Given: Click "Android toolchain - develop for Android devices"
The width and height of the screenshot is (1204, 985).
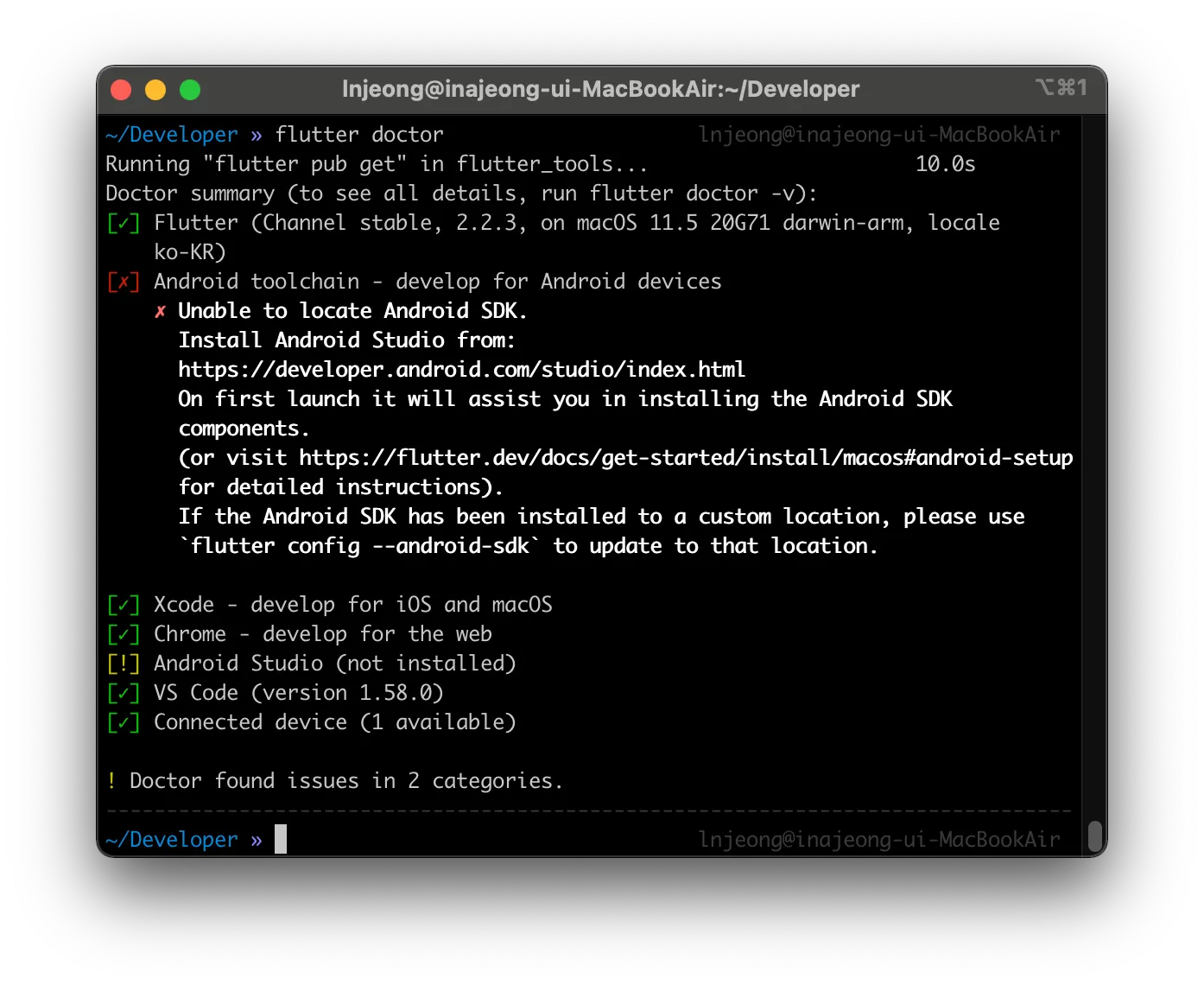Looking at the screenshot, I should [438, 282].
